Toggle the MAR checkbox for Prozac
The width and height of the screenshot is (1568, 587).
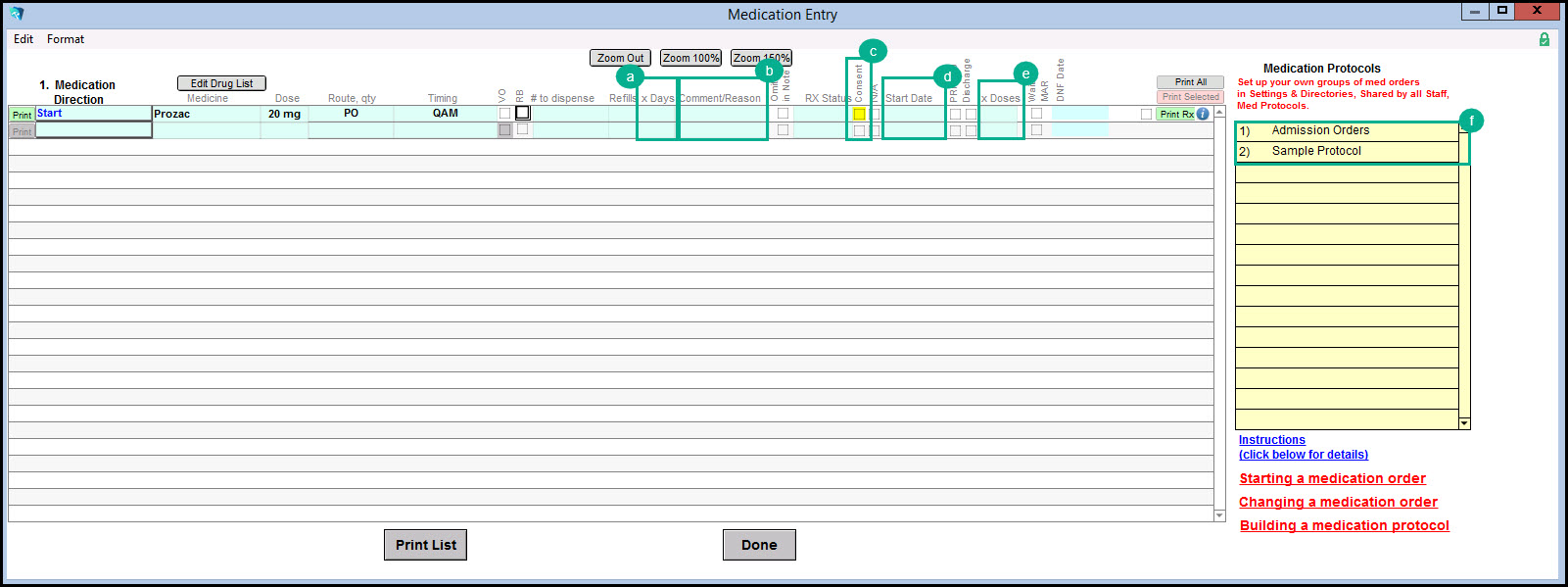pos(1036,114)
